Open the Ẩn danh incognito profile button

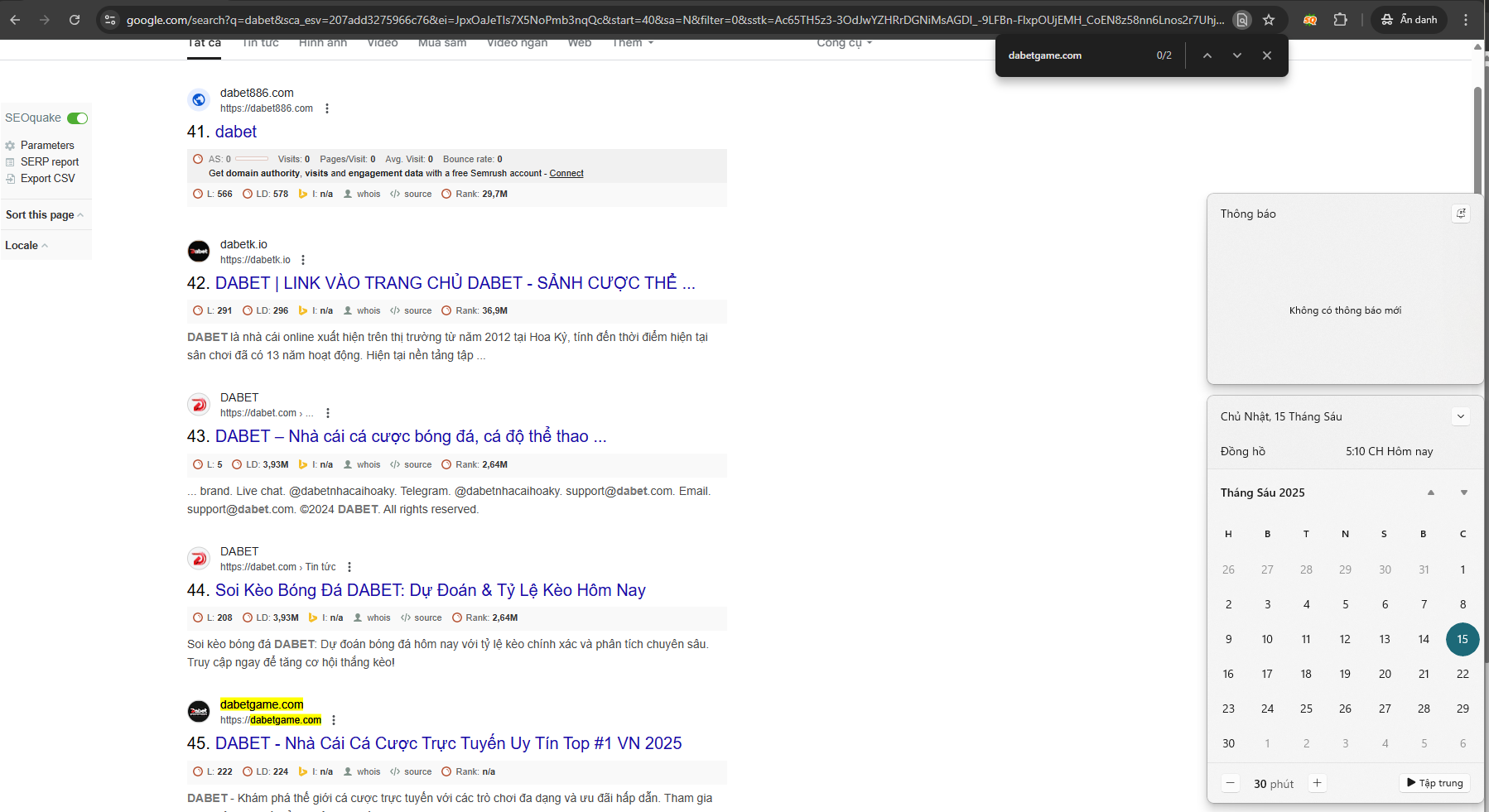click(x=1409, y=20)
